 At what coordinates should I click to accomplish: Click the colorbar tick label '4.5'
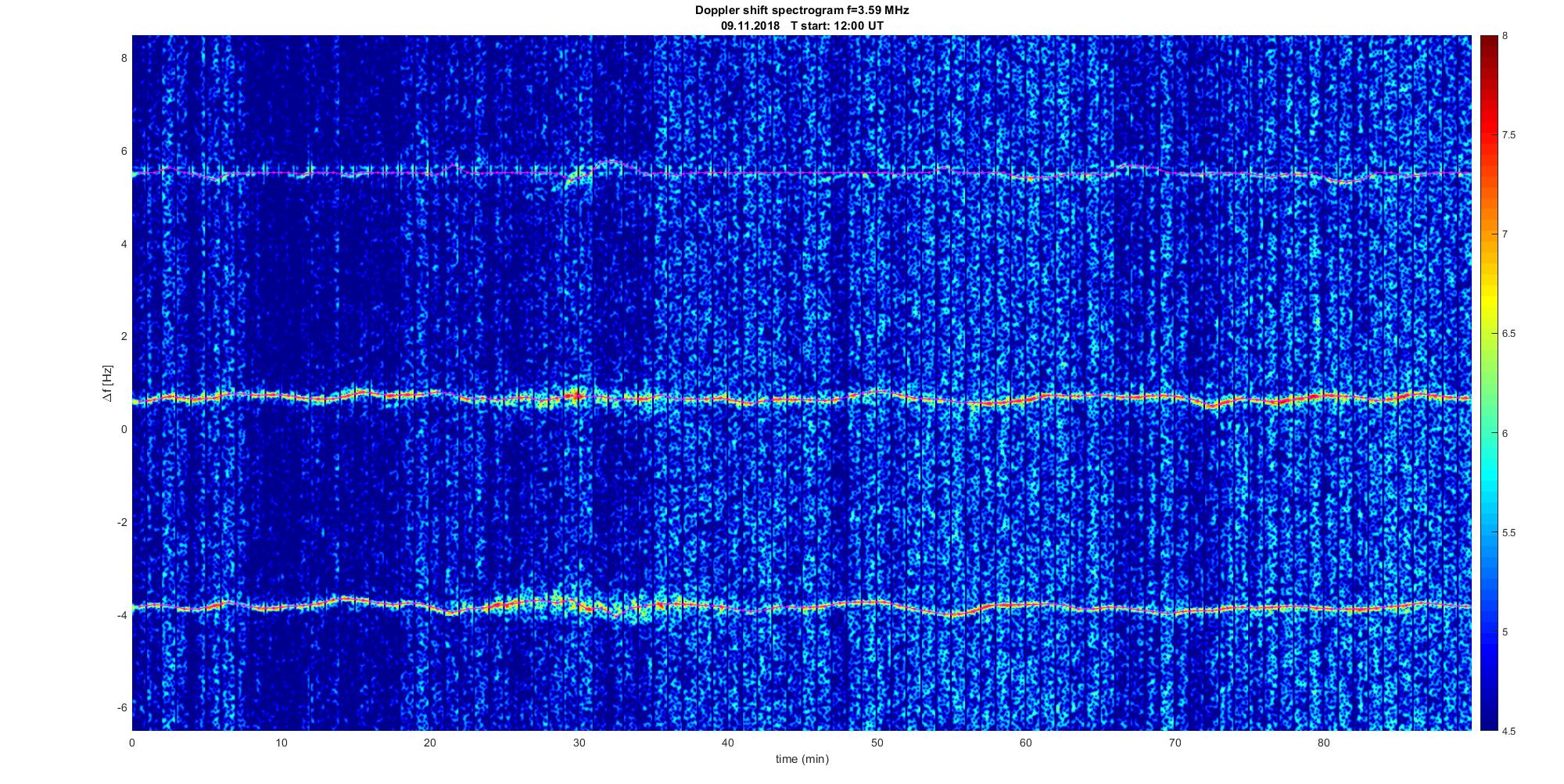point(1508,732)
